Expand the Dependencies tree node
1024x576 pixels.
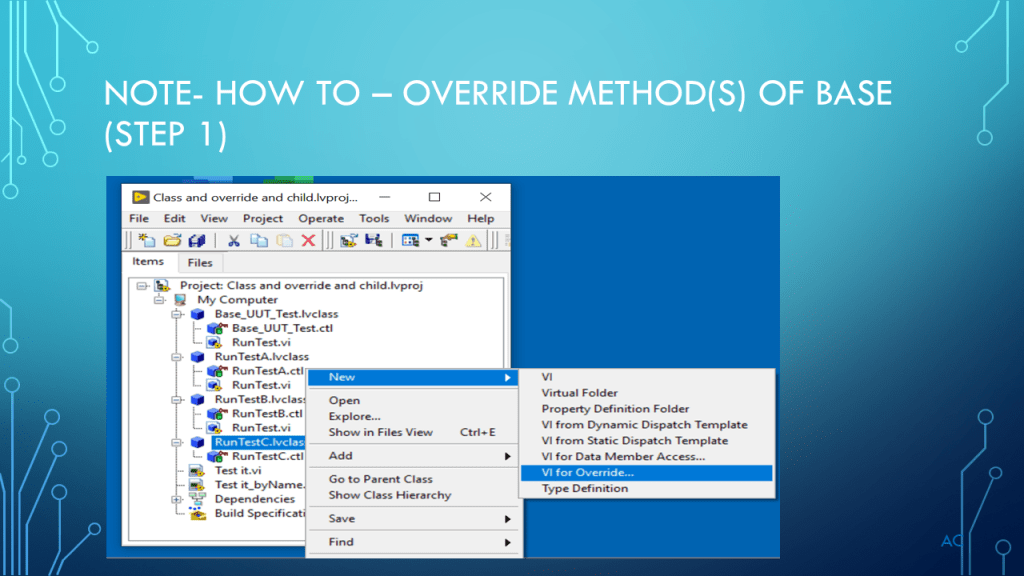177,499
